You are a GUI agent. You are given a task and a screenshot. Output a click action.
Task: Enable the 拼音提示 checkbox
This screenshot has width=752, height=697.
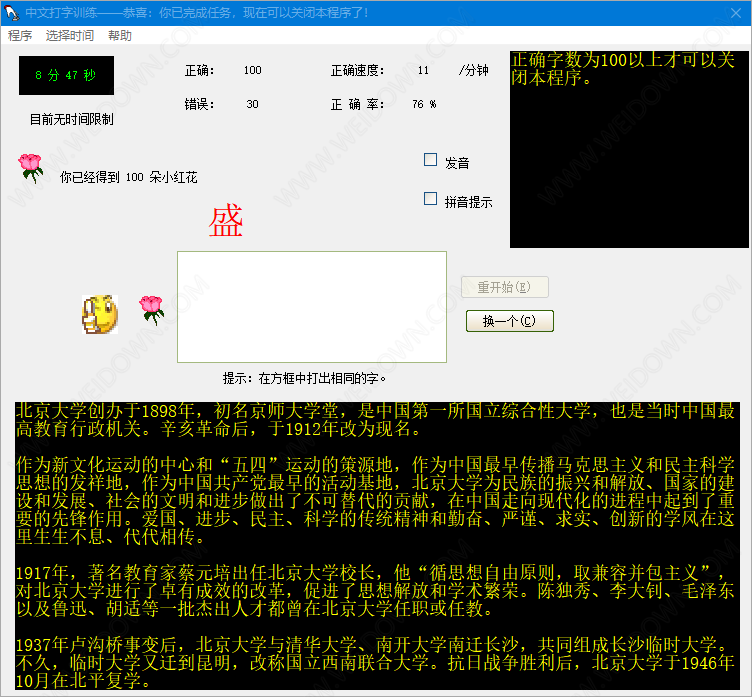(430, 199)
